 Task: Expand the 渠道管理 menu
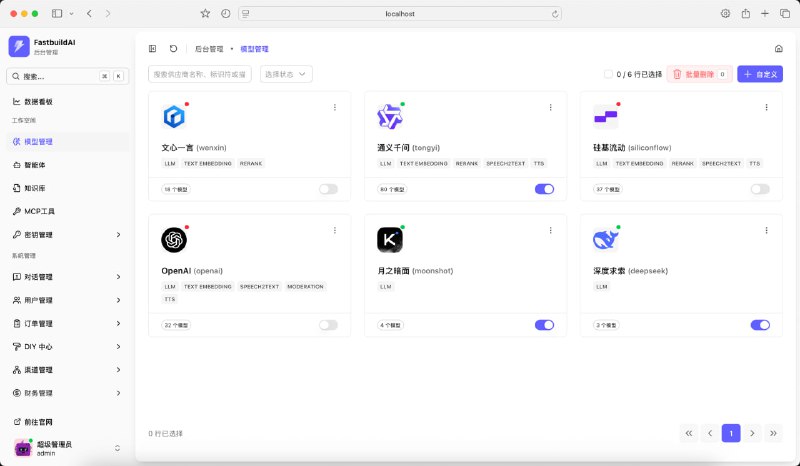(x=67, y=370)
